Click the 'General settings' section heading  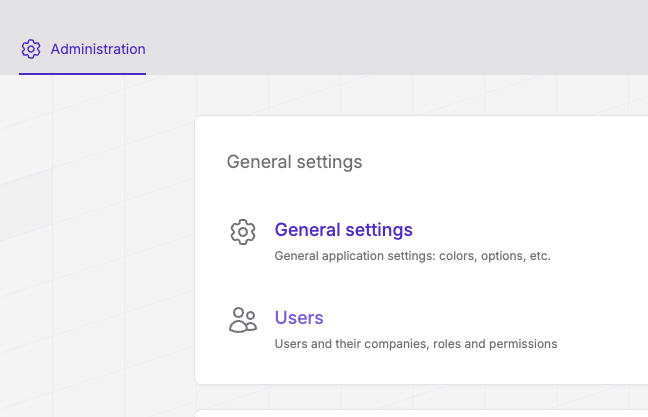click(294, 162)
